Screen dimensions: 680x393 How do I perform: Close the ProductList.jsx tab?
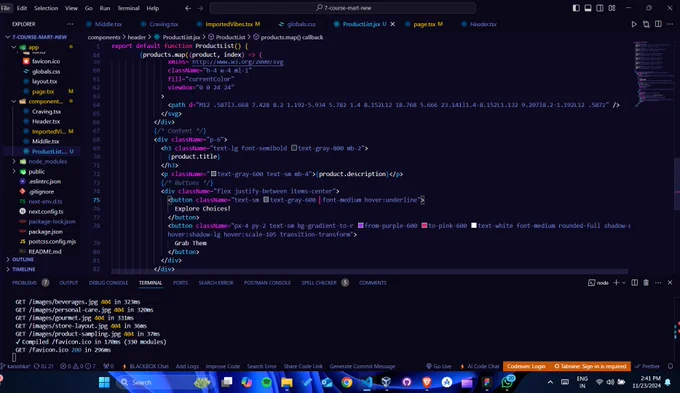392,24
